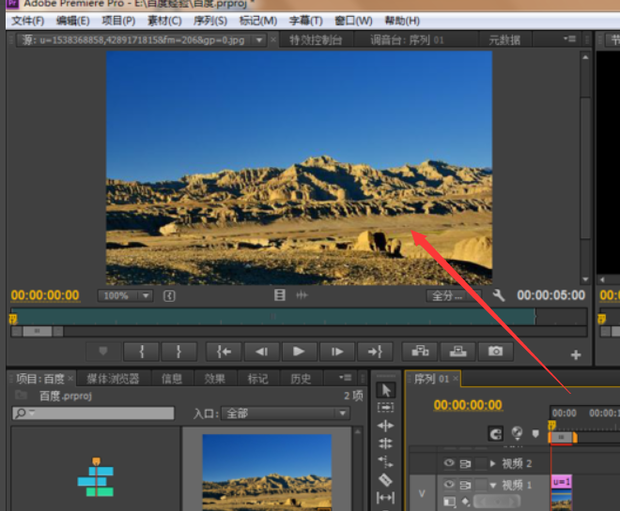
Task: Select the Track Select tool
Action: point(386,407)
